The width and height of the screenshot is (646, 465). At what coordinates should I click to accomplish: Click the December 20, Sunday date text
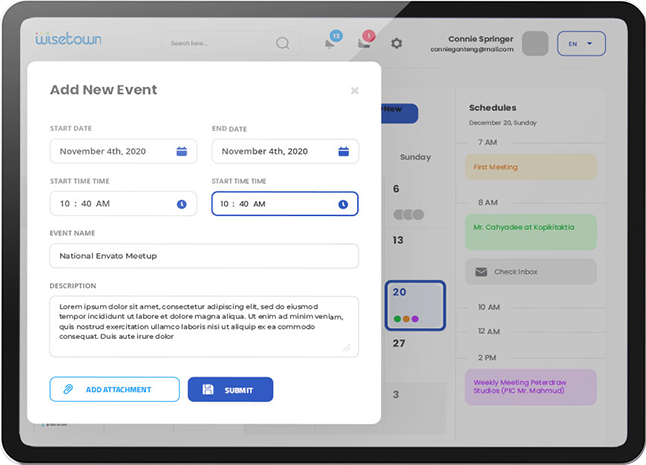click(x=503, y=123)
